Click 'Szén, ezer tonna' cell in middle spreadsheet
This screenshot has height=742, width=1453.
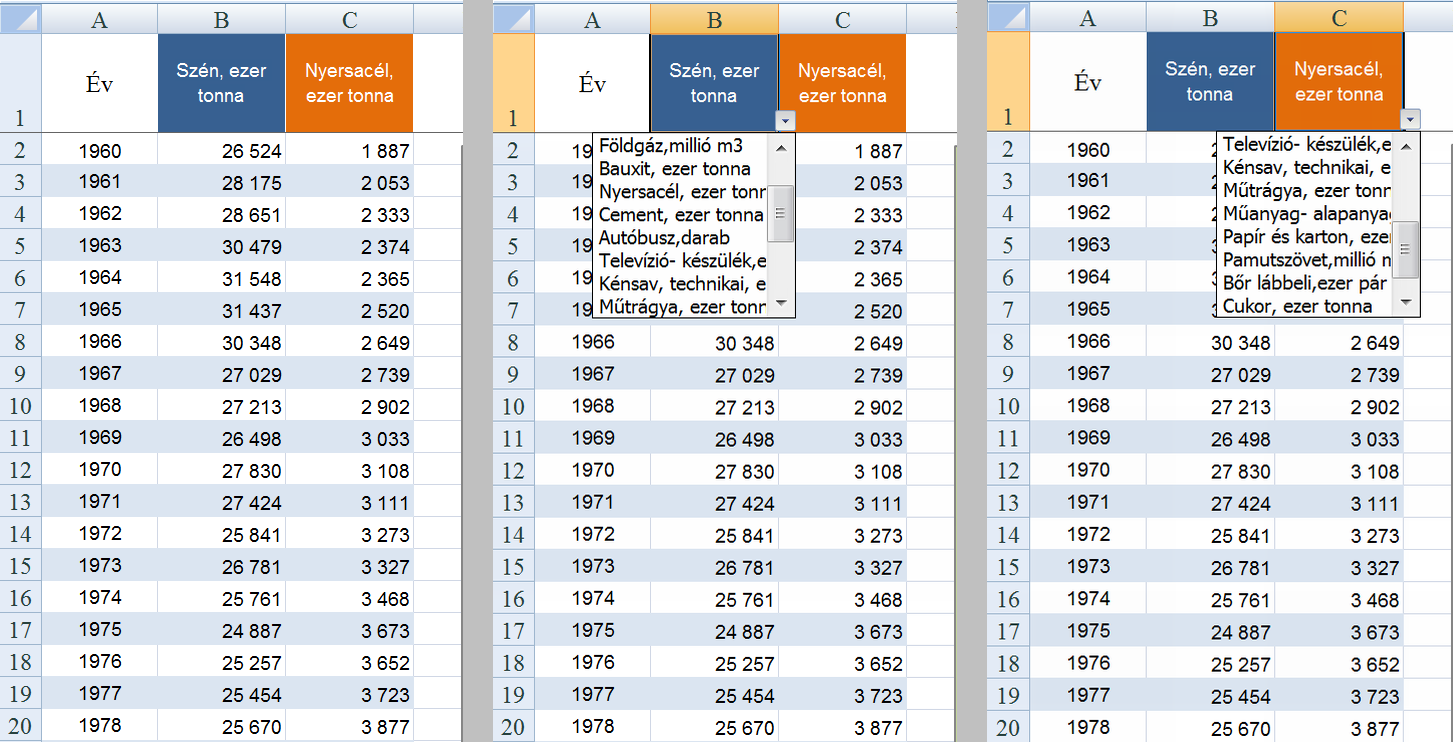[714, 84]
